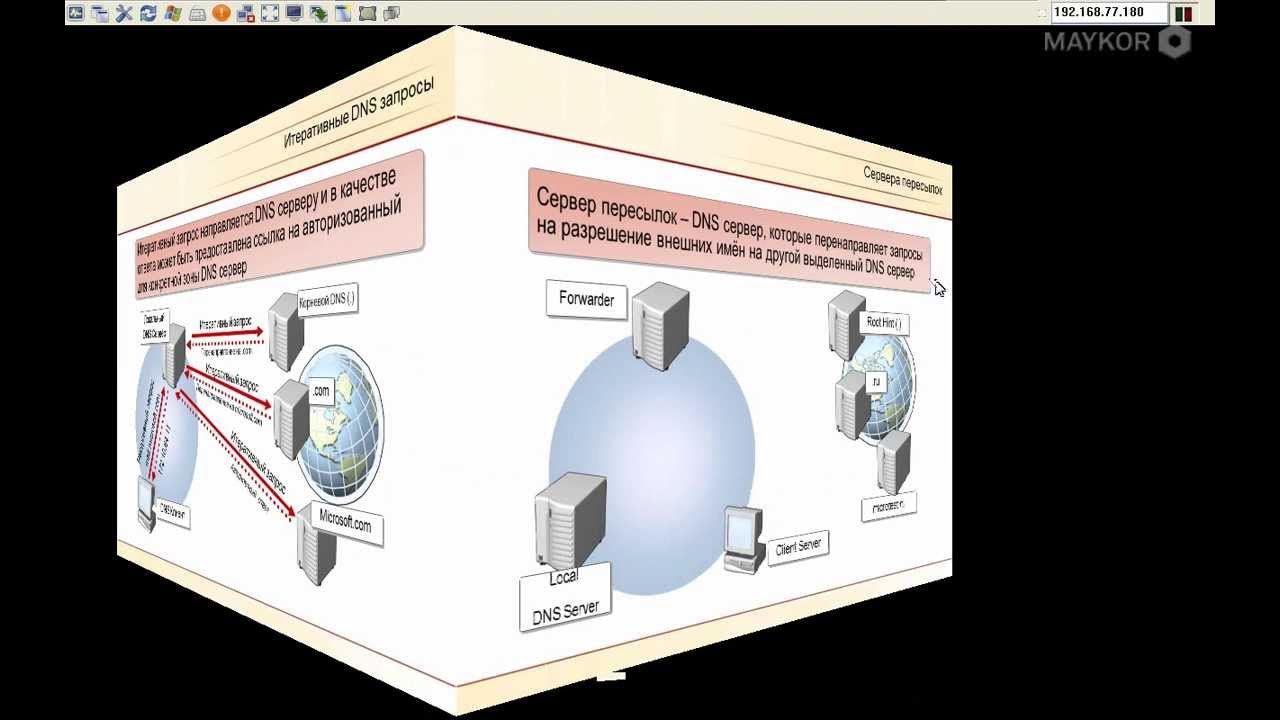Click the Windows flag toolbar icon
This screenshot has width=1280, height=720.
(x=173, y=13)
